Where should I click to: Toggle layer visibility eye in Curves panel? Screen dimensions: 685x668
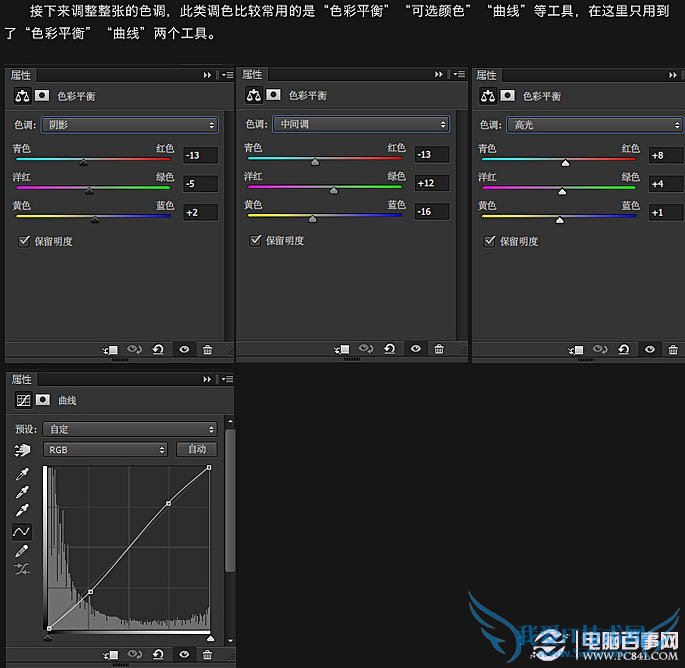point(184,654)
